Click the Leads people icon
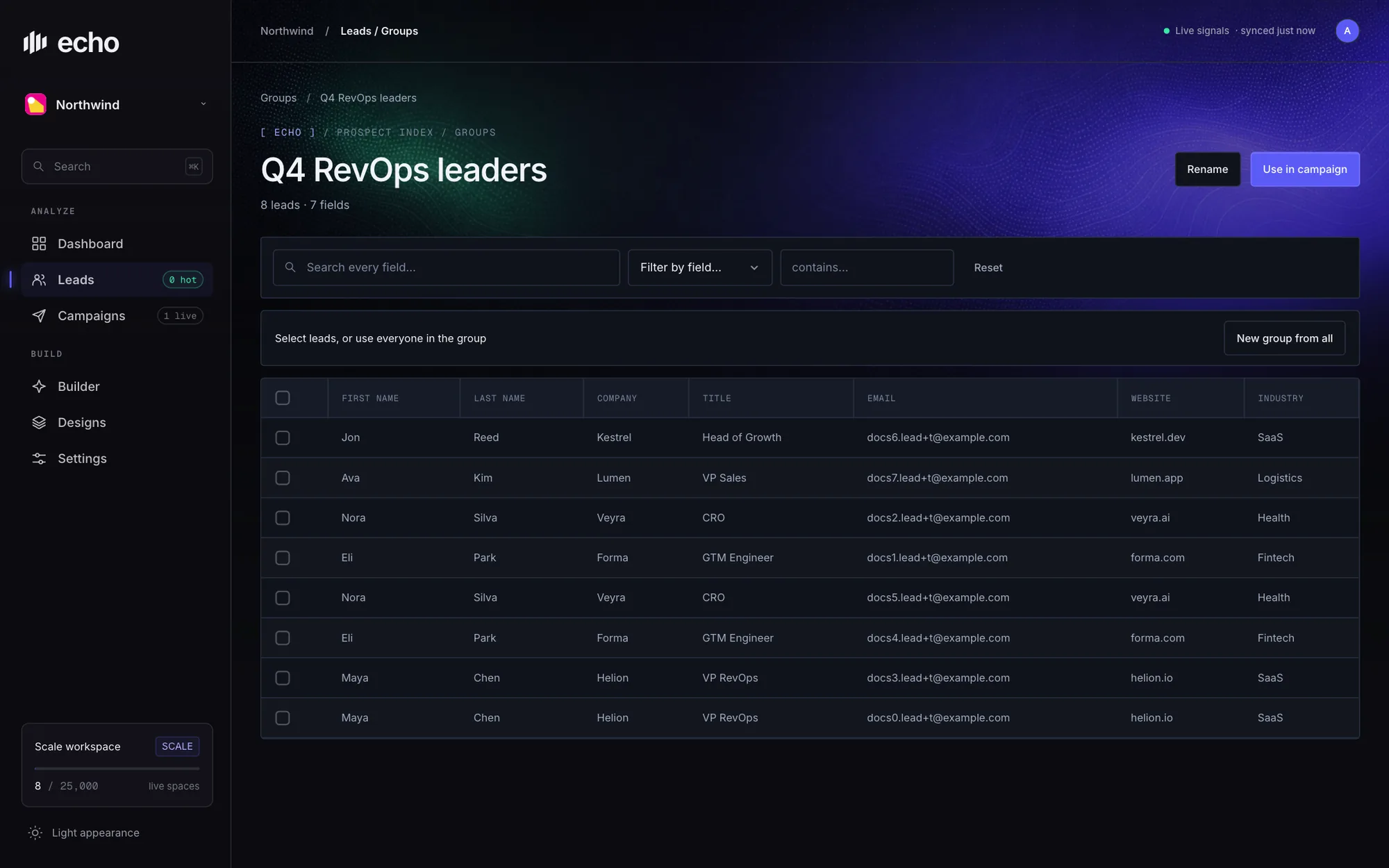 (x=39, y=280)
